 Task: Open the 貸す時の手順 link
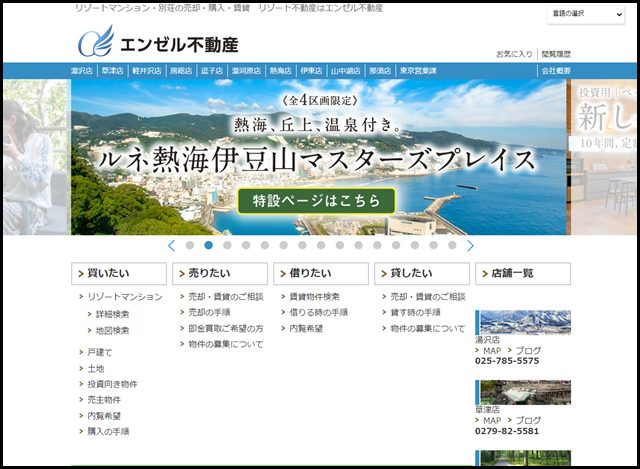pyautogui.click(x=415, y=312)
